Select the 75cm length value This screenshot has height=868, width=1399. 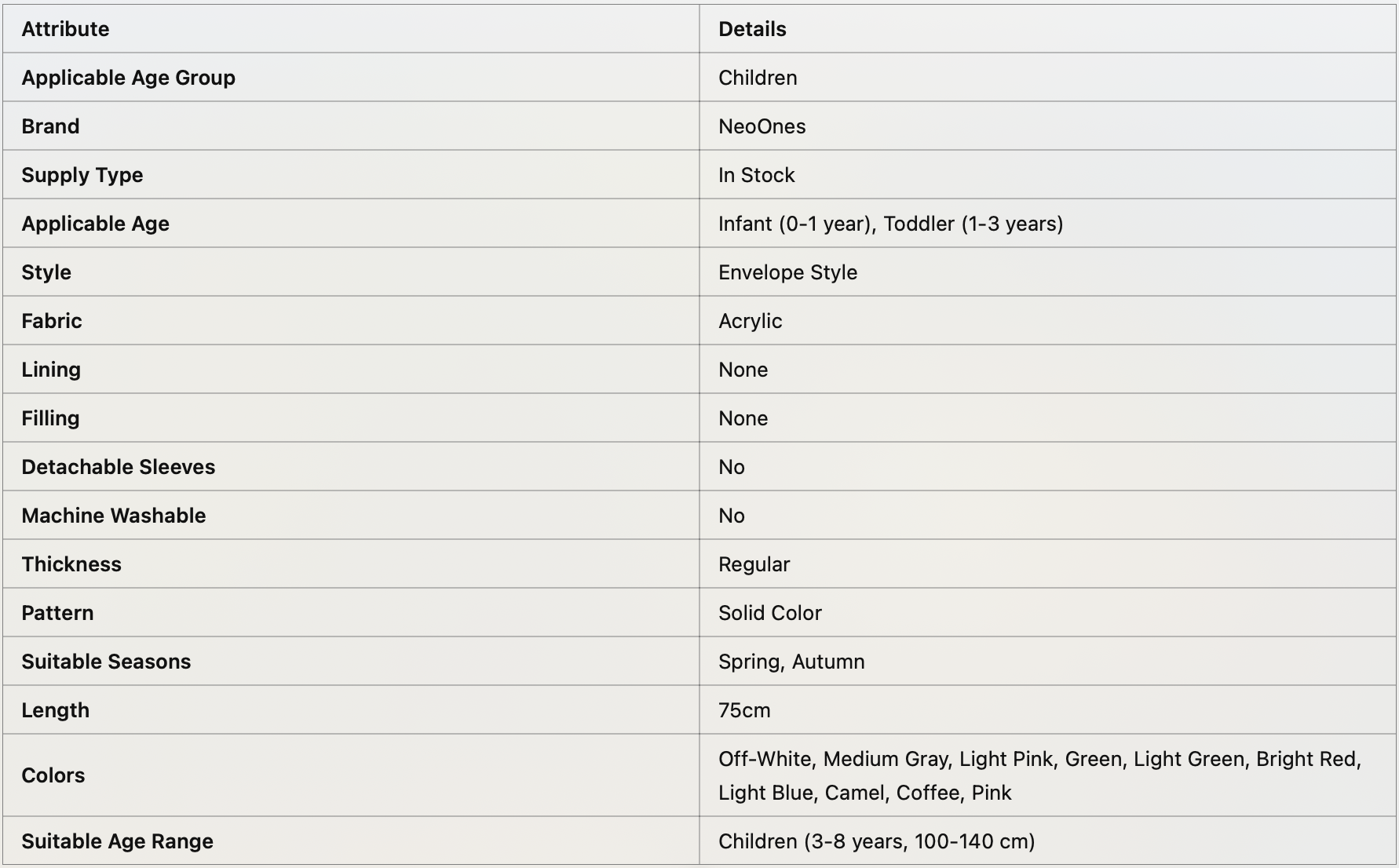click(x=744, y=710)
